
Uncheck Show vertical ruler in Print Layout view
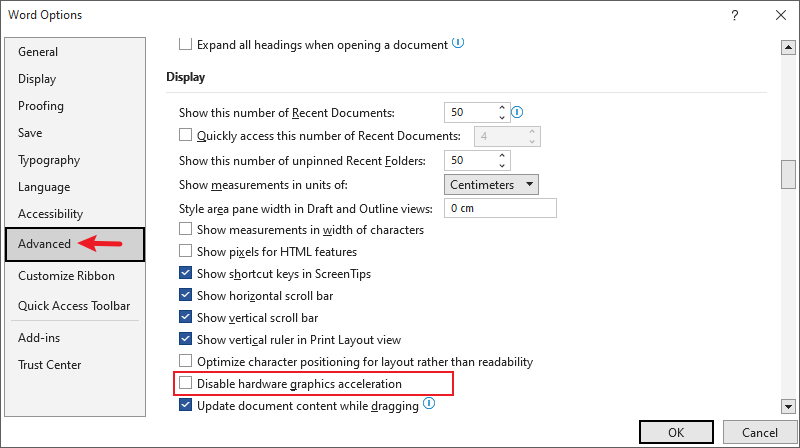pos(185,338)
